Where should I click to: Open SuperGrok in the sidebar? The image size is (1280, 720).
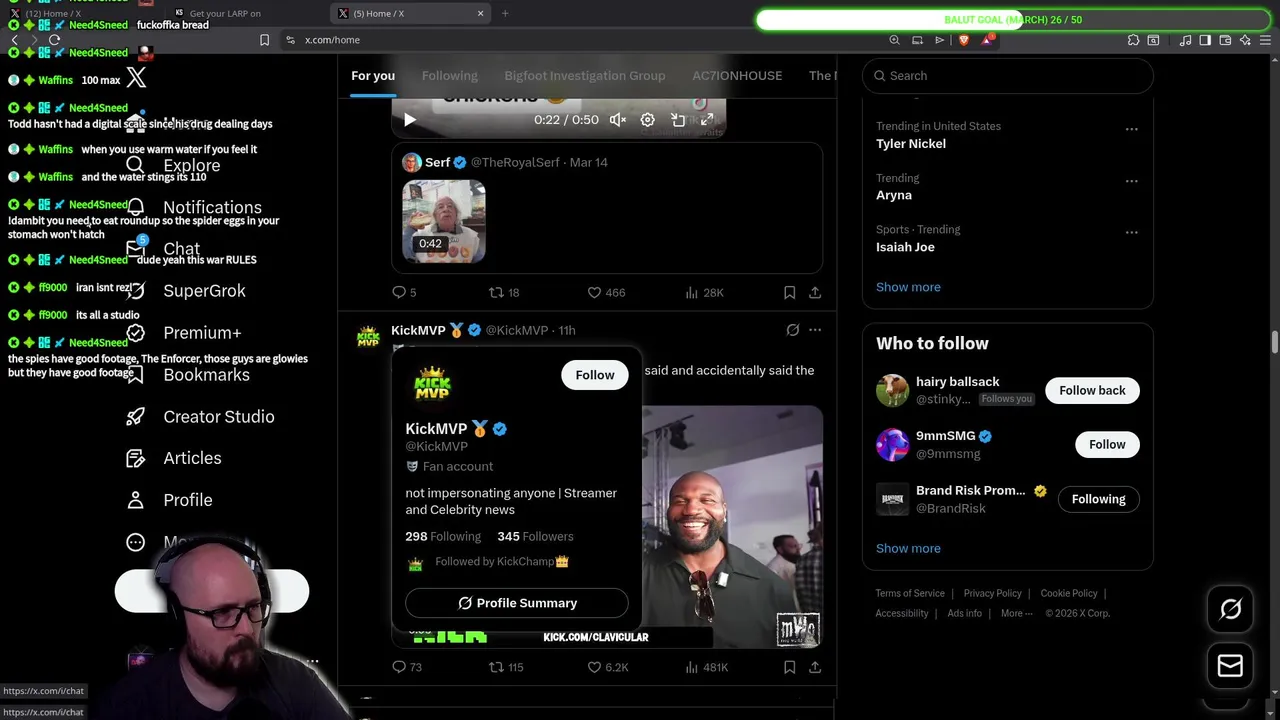pos(185,291)
